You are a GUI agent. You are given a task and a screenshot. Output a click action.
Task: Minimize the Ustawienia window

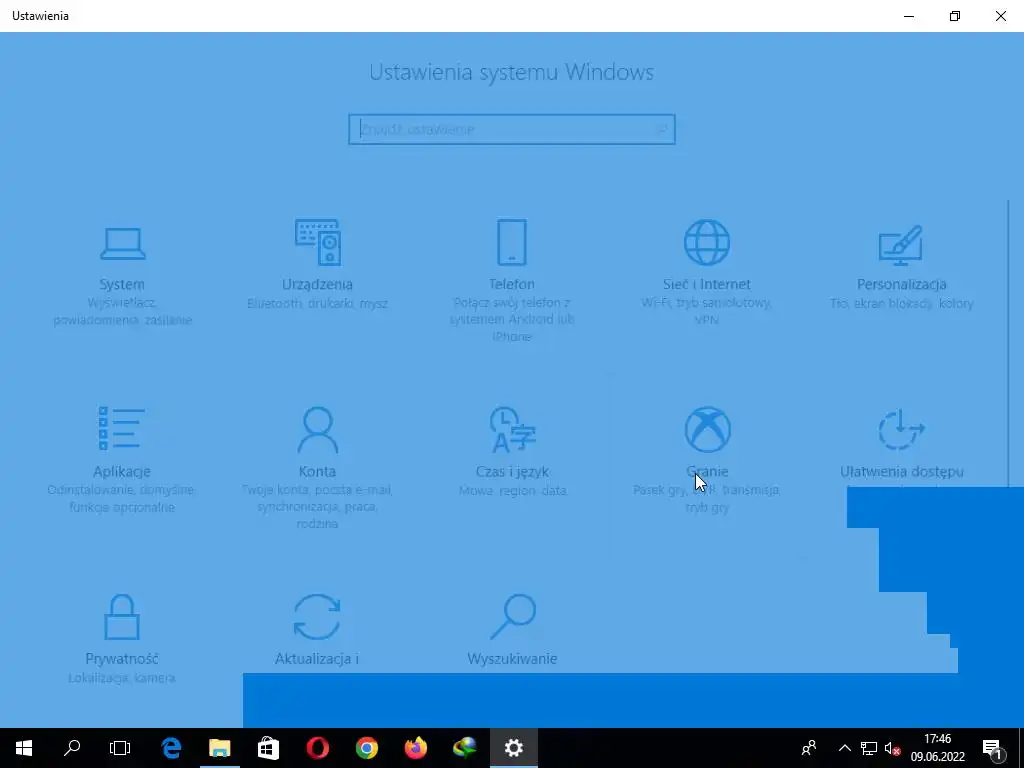click(908, 16)
